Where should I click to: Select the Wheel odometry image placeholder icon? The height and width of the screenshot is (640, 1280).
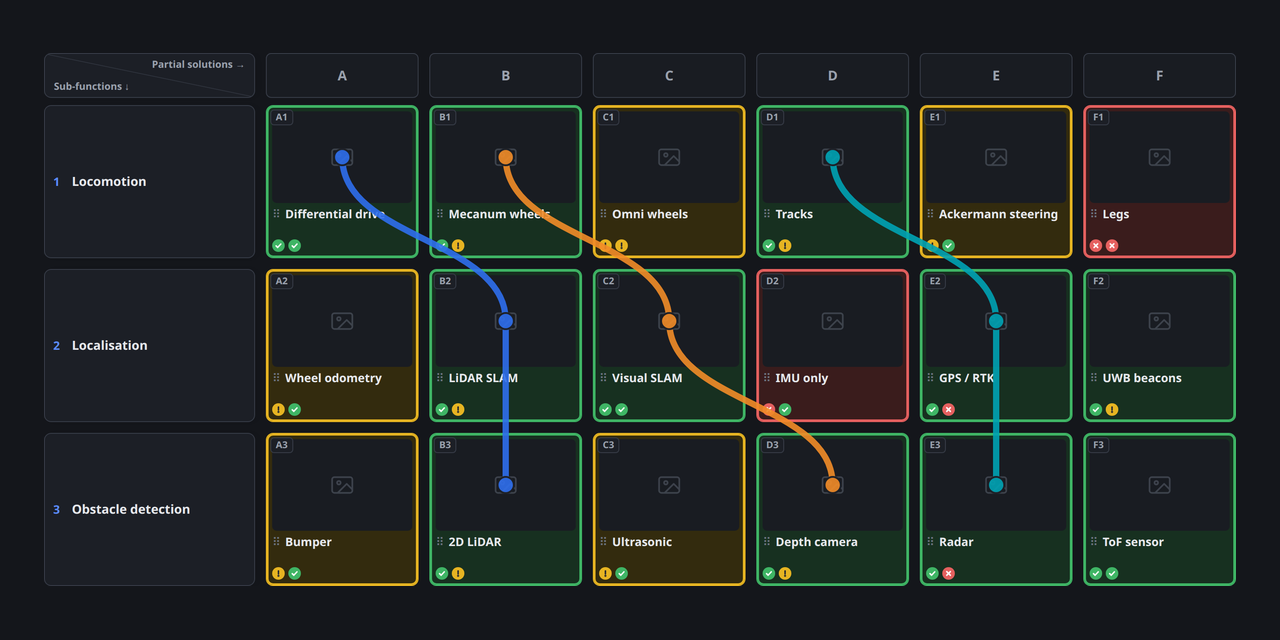click(342, 321)
